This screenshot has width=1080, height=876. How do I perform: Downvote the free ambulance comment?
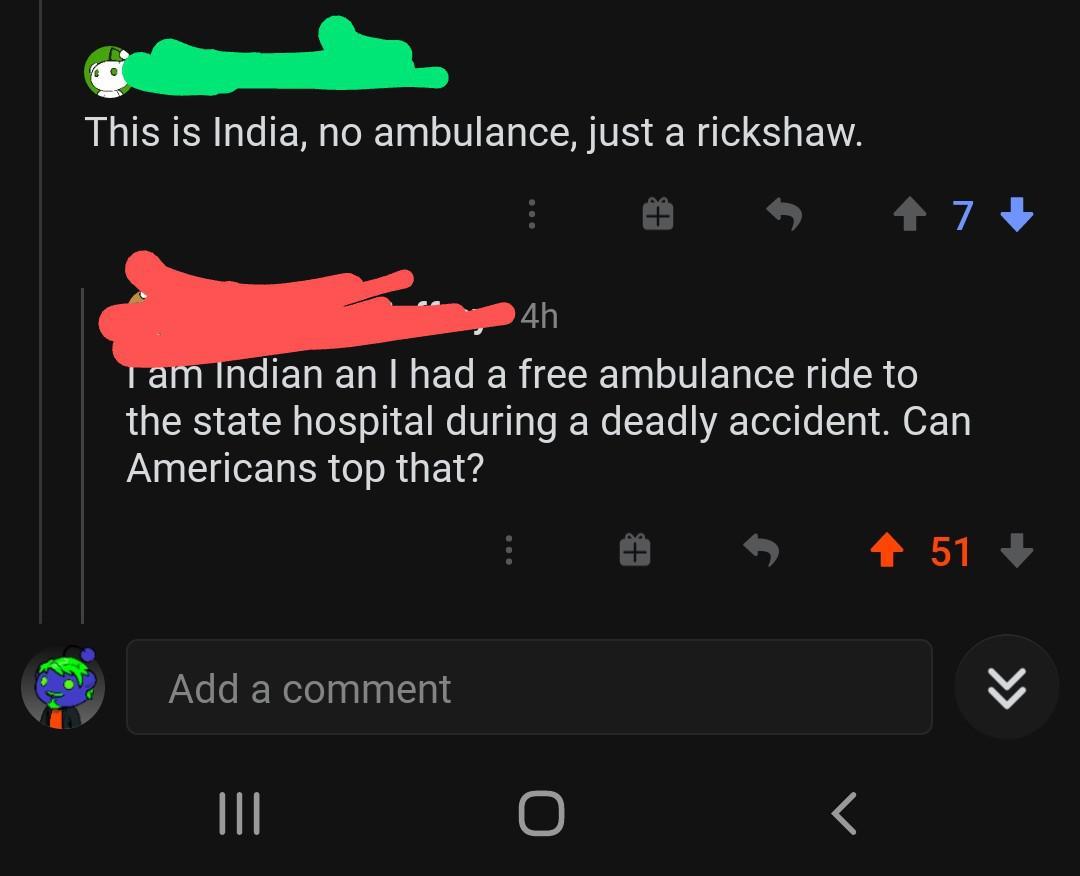(x=1017, y=550)
